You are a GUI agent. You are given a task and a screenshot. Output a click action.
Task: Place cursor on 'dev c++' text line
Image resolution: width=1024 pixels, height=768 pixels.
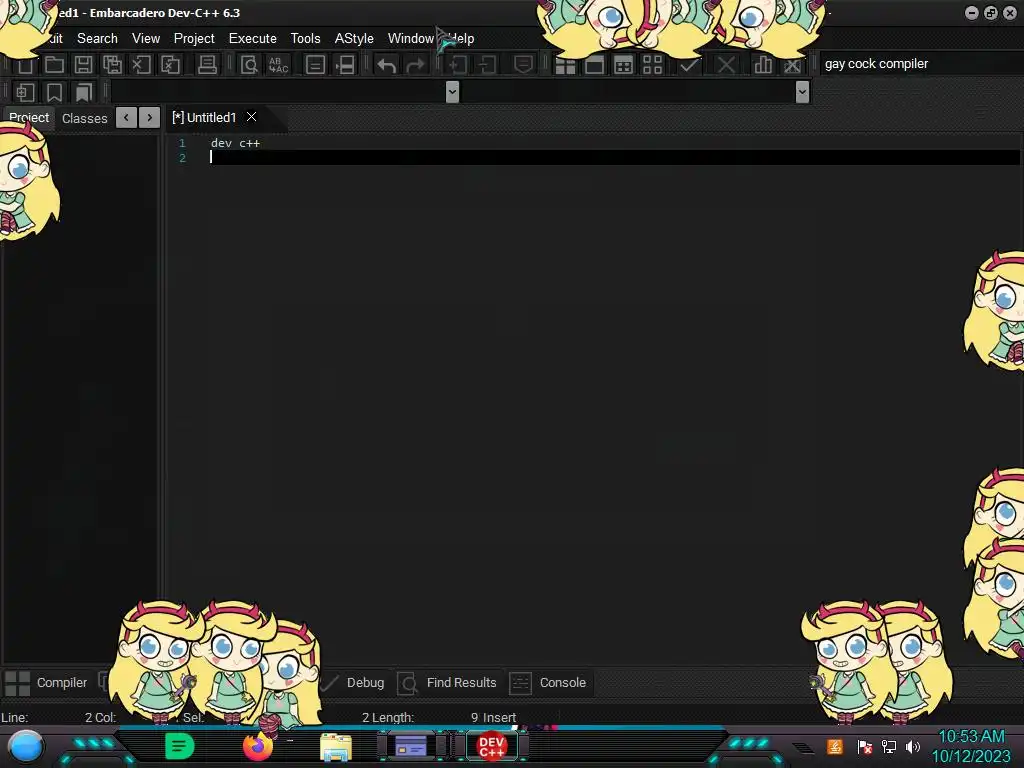coord(235,143)
